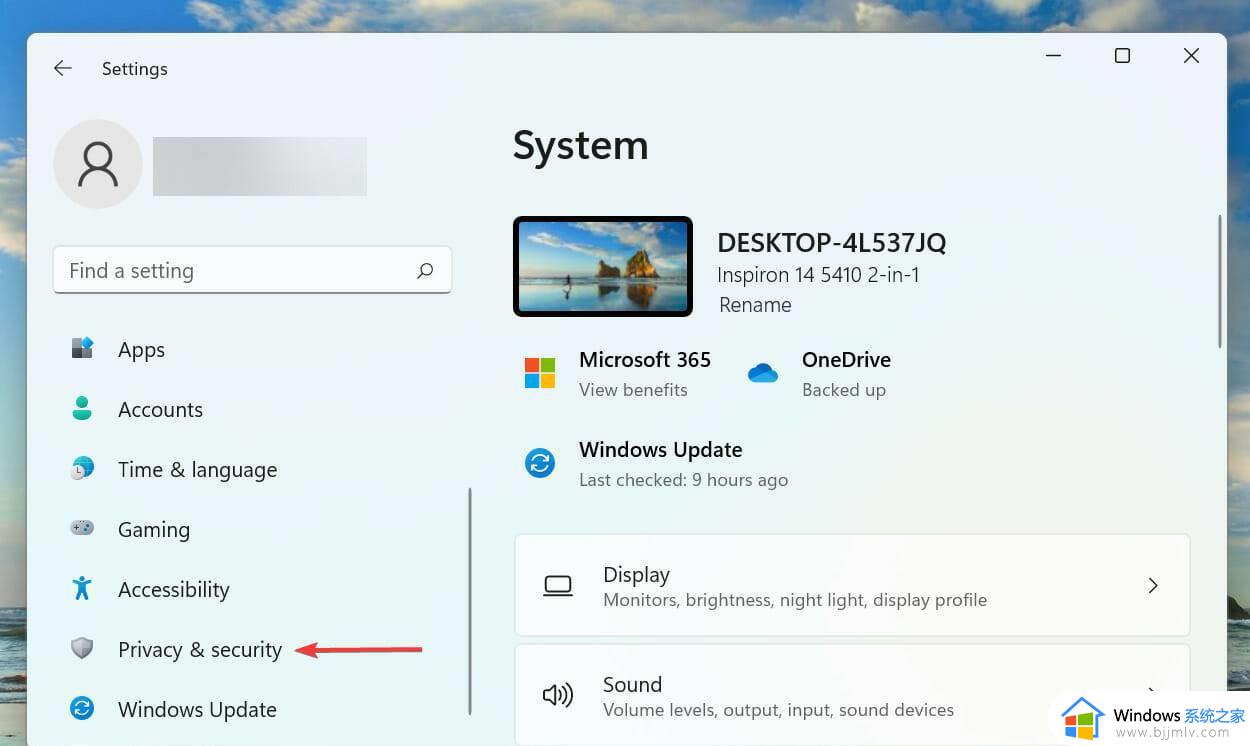Click the main content vertical scrollbar
The image size is (1250, 746).
pyautogui.click(x=1219, y=281)
